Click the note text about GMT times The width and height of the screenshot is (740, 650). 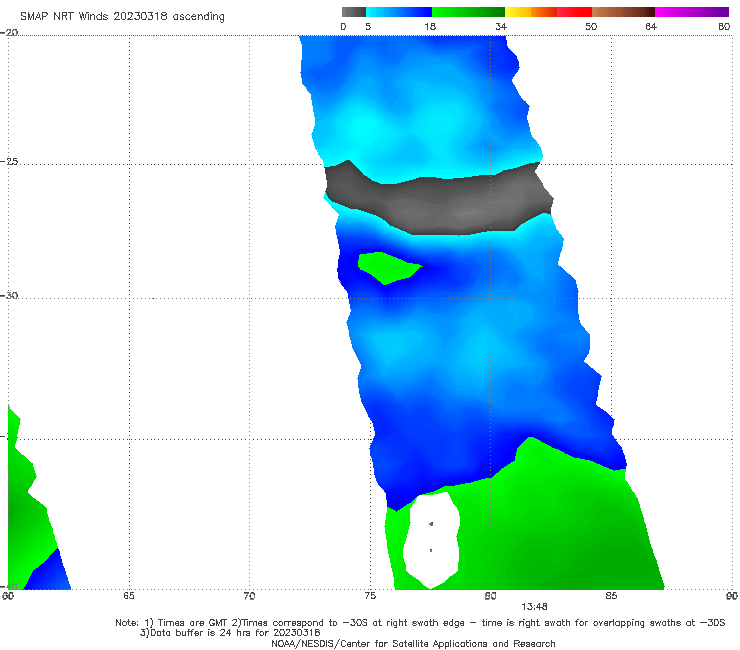coord(420,623)
